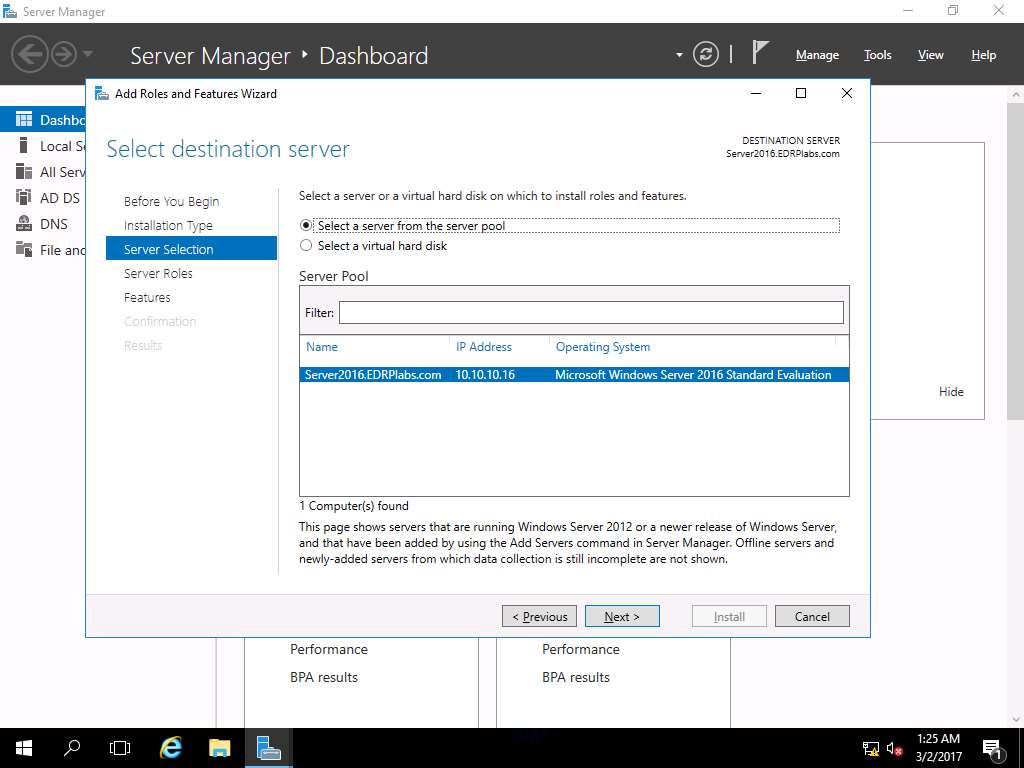Open Action Center notifications icon
Viewport: 1024px width, 768px height.
click(991, 748)
